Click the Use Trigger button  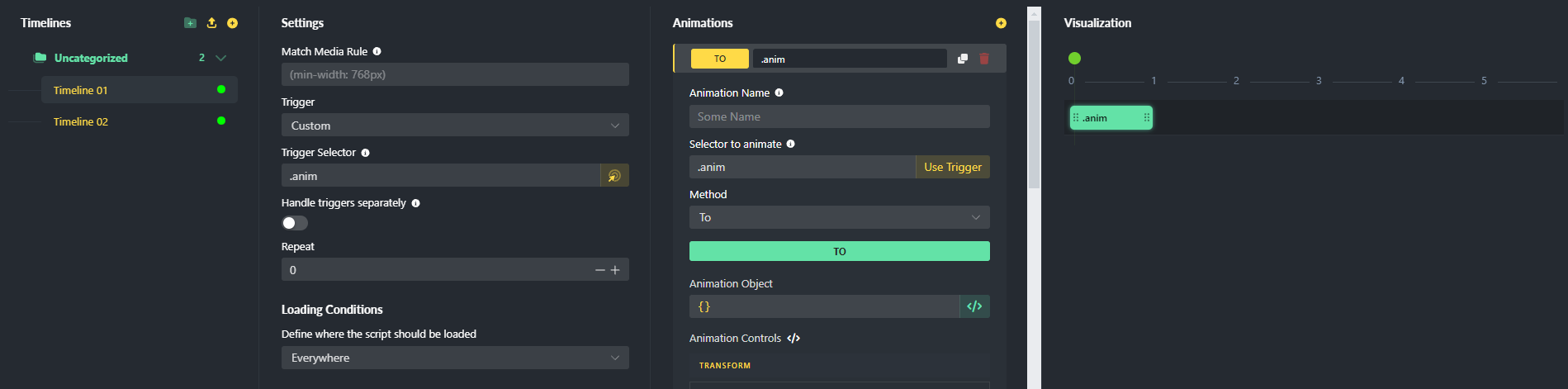pos(953,167)
